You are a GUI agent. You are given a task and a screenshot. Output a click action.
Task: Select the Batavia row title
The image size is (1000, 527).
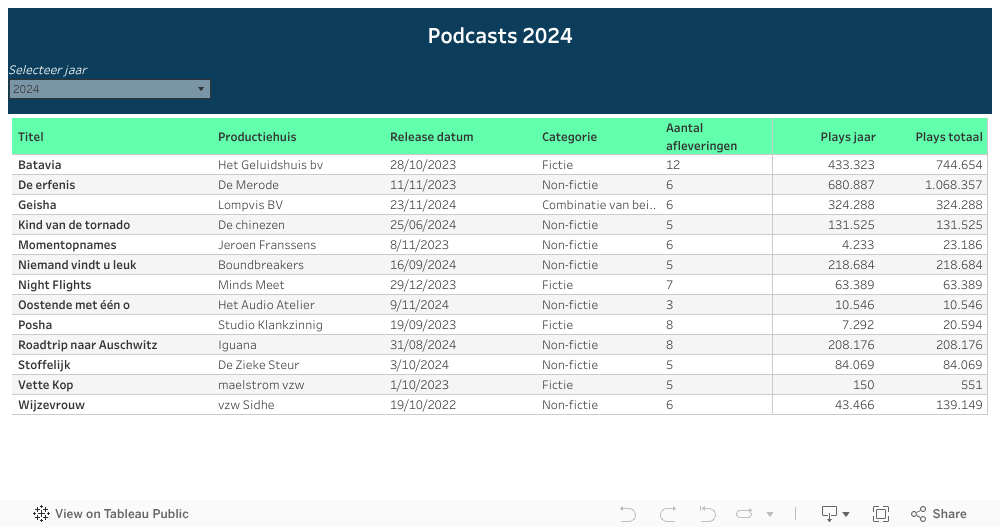pyautogui.click(x=40, y=165)
